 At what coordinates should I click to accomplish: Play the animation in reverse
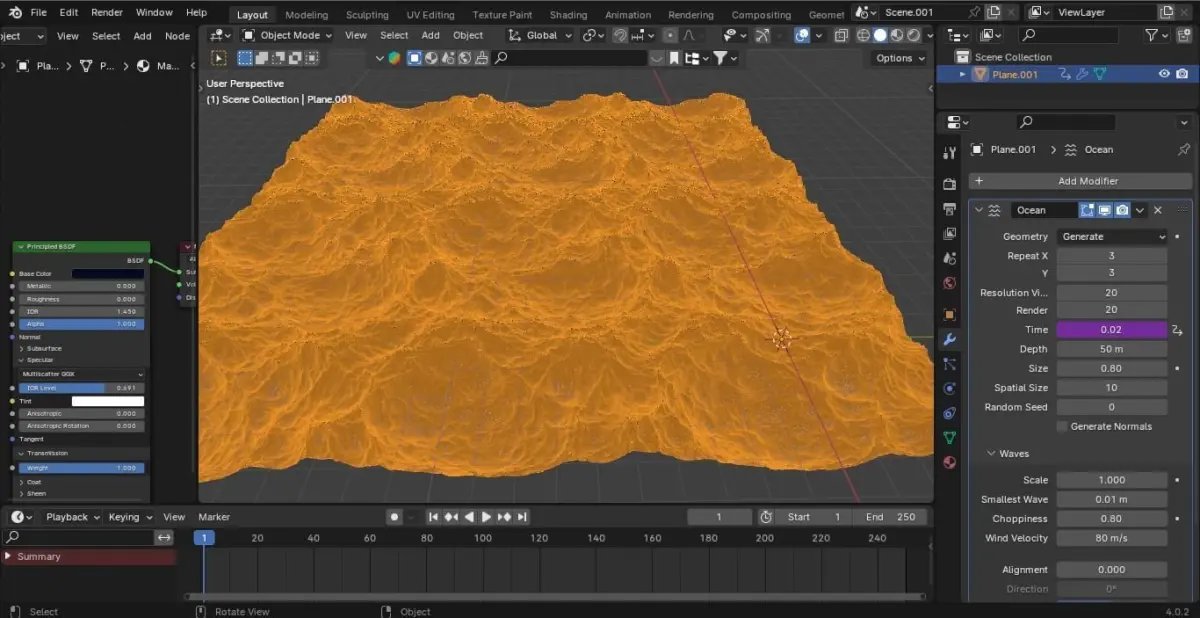pos(469,517)
